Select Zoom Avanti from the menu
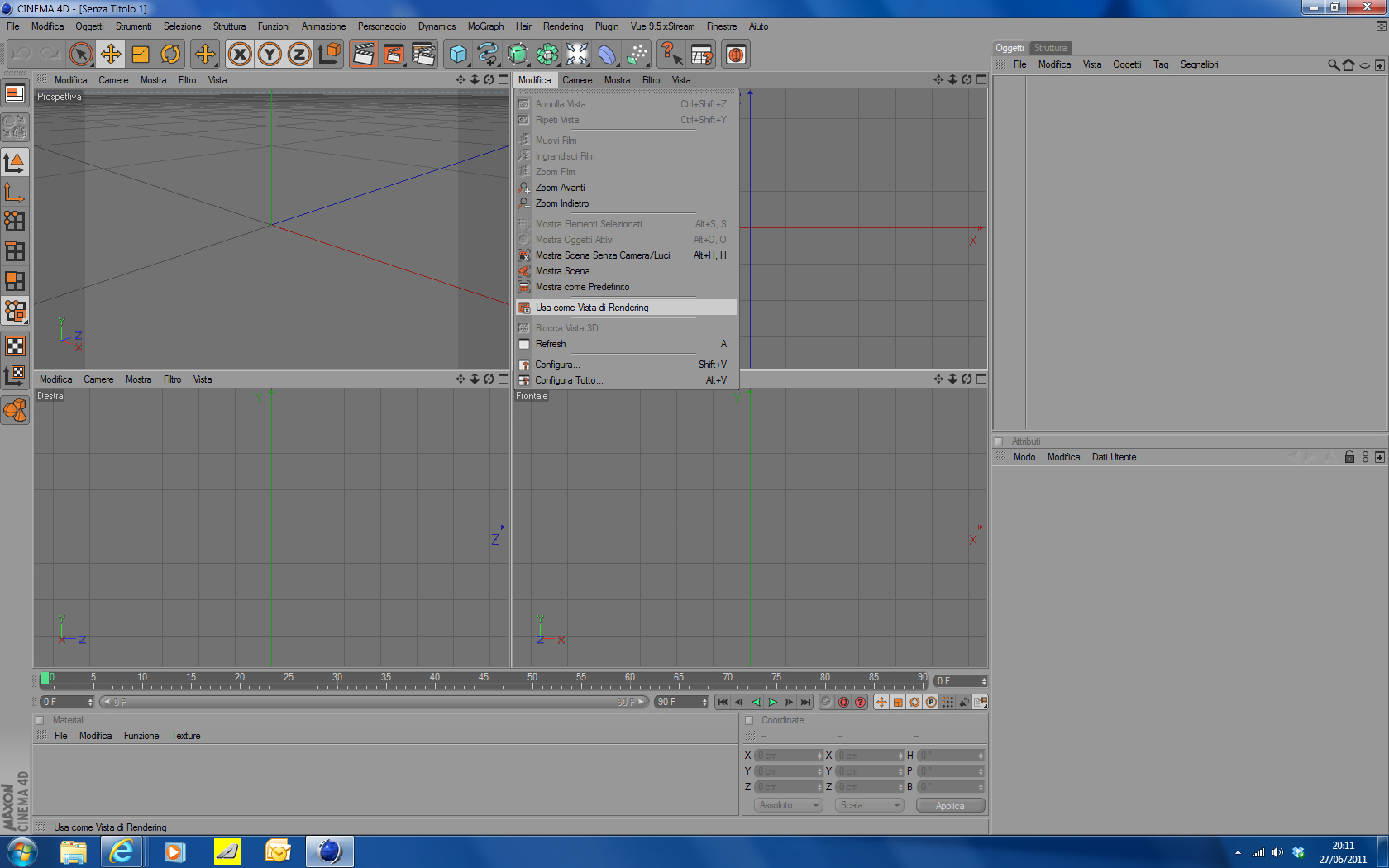 click(x=626, y=188)
